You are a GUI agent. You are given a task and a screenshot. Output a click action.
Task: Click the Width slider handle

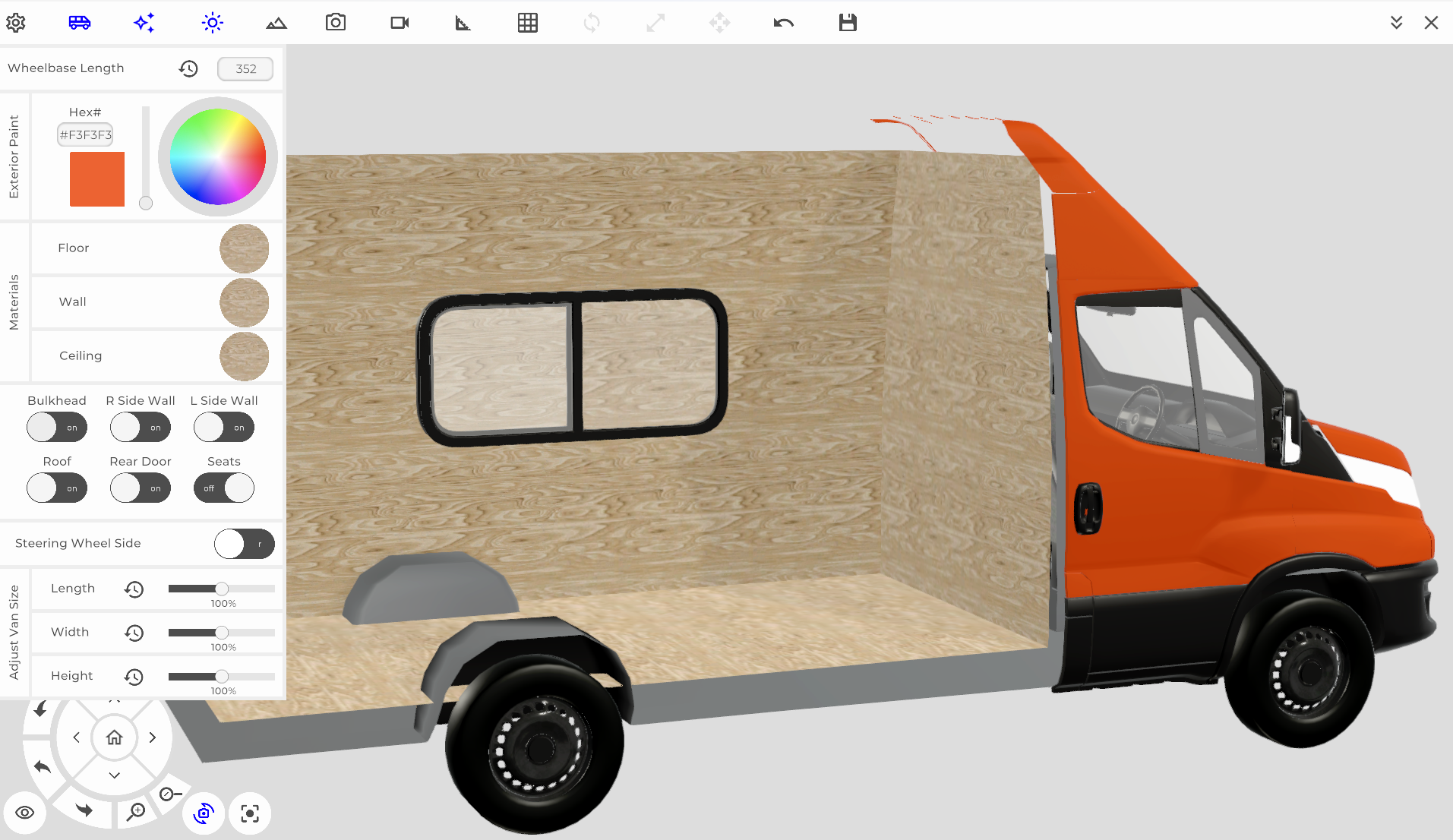point(222,632)
